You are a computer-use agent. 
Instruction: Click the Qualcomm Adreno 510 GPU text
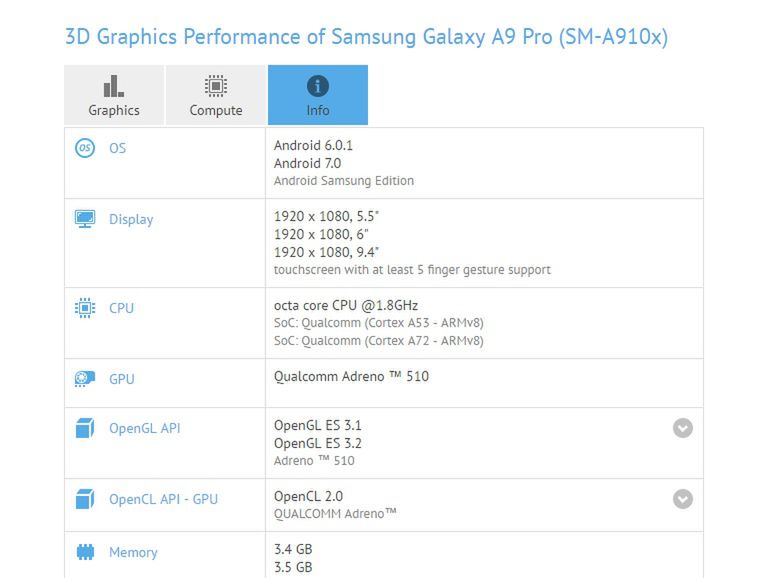coord(351,376)
